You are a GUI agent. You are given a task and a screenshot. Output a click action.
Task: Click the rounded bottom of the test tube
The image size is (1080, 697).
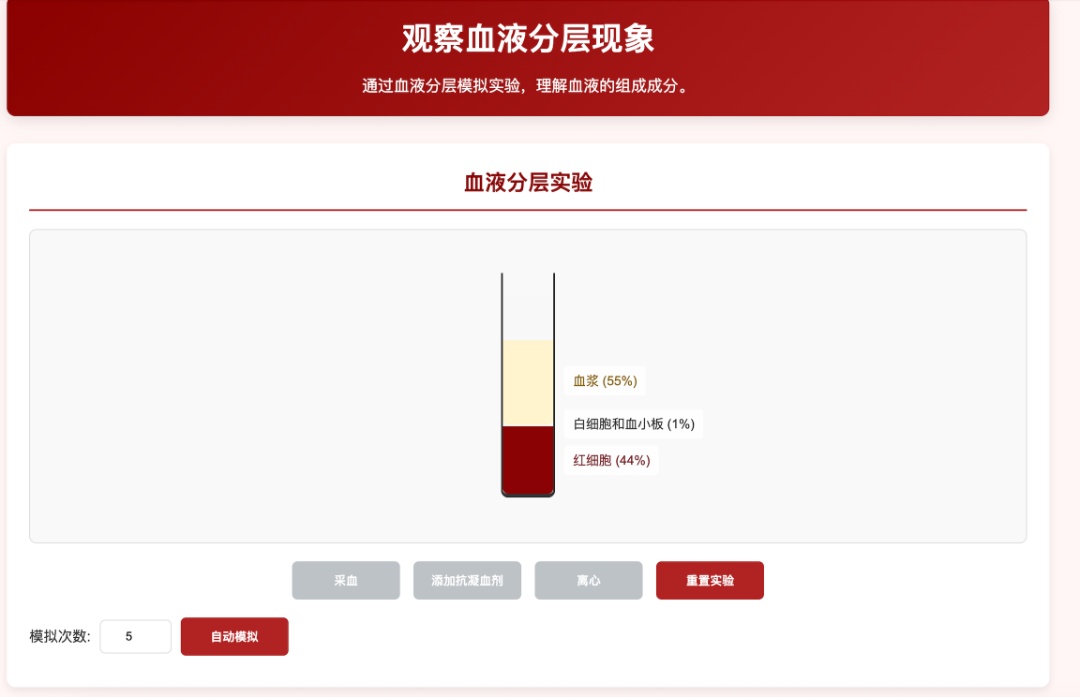(528, 491)
